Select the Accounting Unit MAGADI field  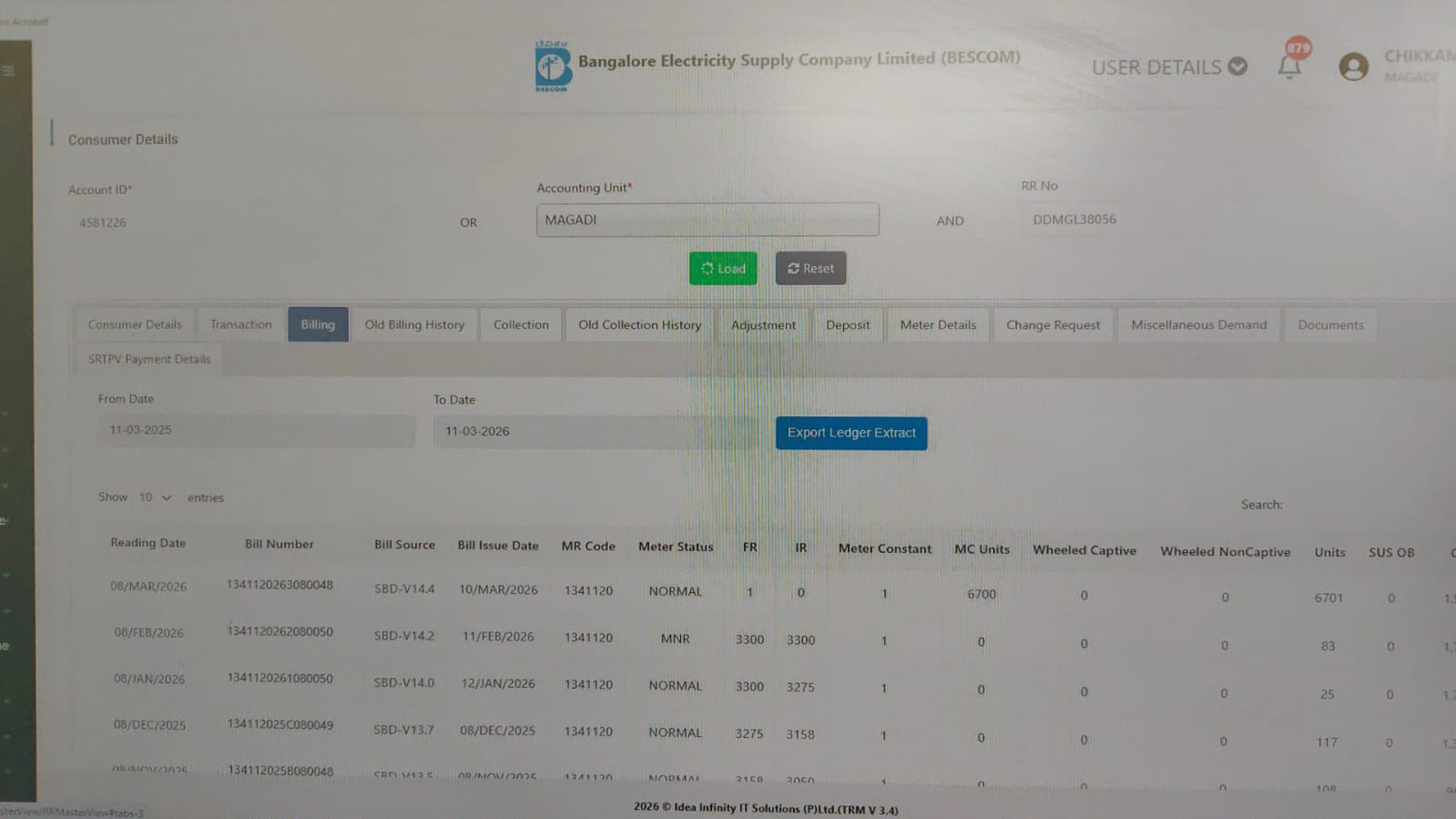click(x=708, y=220)
